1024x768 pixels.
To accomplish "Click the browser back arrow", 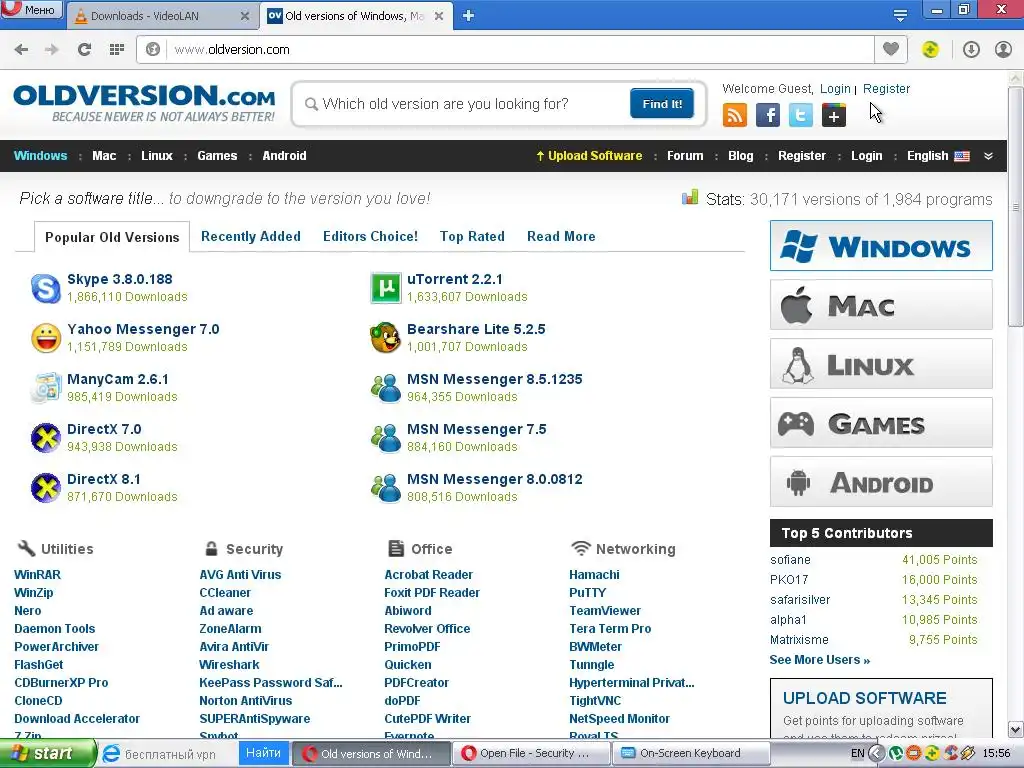I will (x=21, y=50).
